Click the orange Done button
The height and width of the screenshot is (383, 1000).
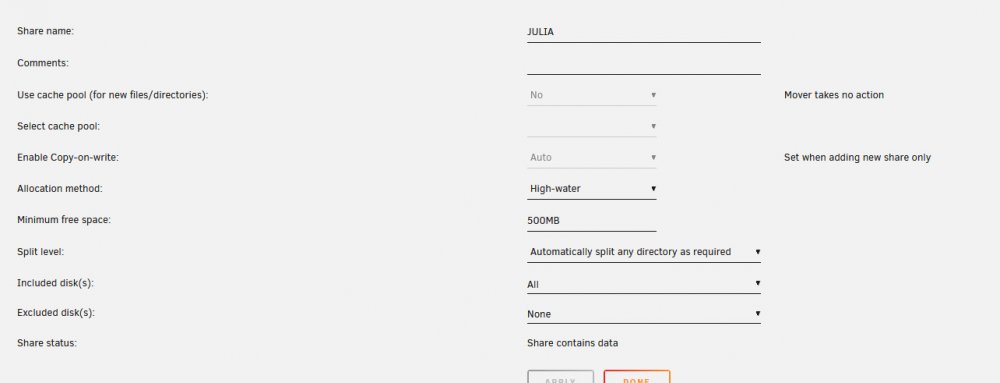pyautogui.click(x=636, y=377)
